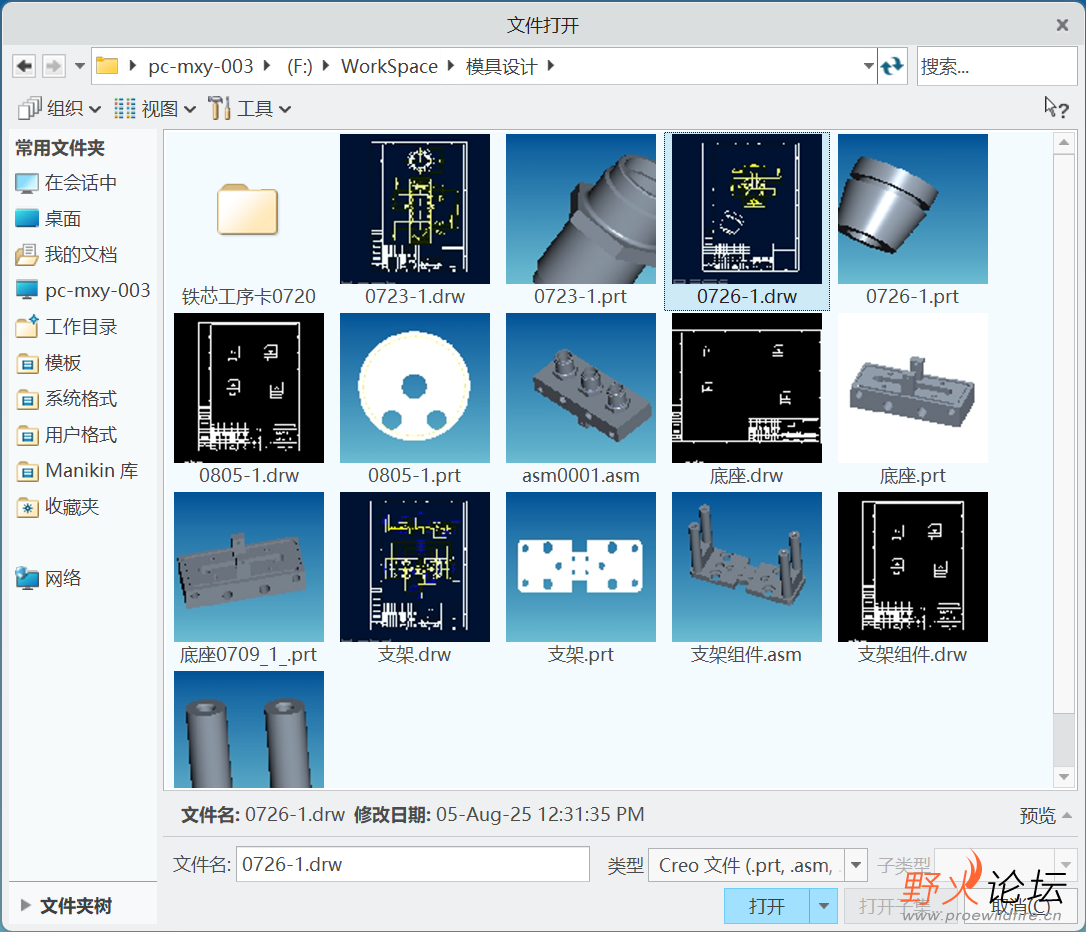Open the 视图 menu
This screenshot has width=1086, height=932.
154,109
